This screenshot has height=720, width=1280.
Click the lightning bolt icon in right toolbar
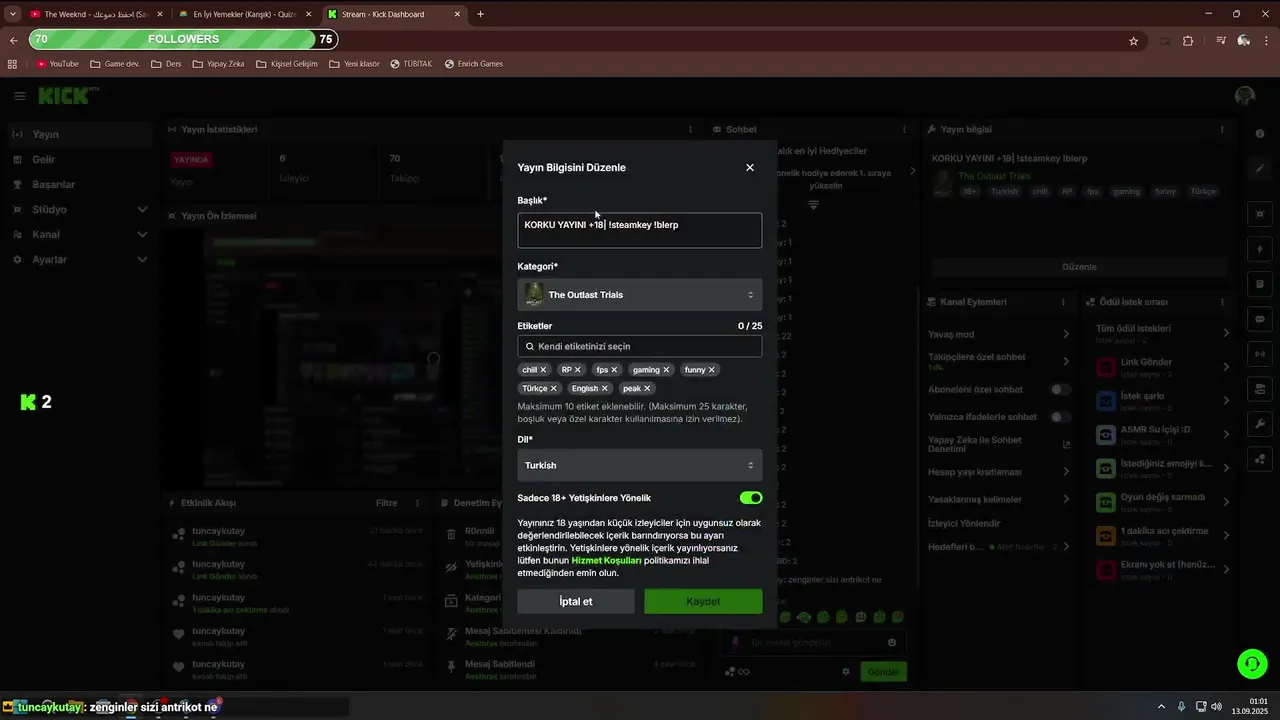tap(1260, 249)
